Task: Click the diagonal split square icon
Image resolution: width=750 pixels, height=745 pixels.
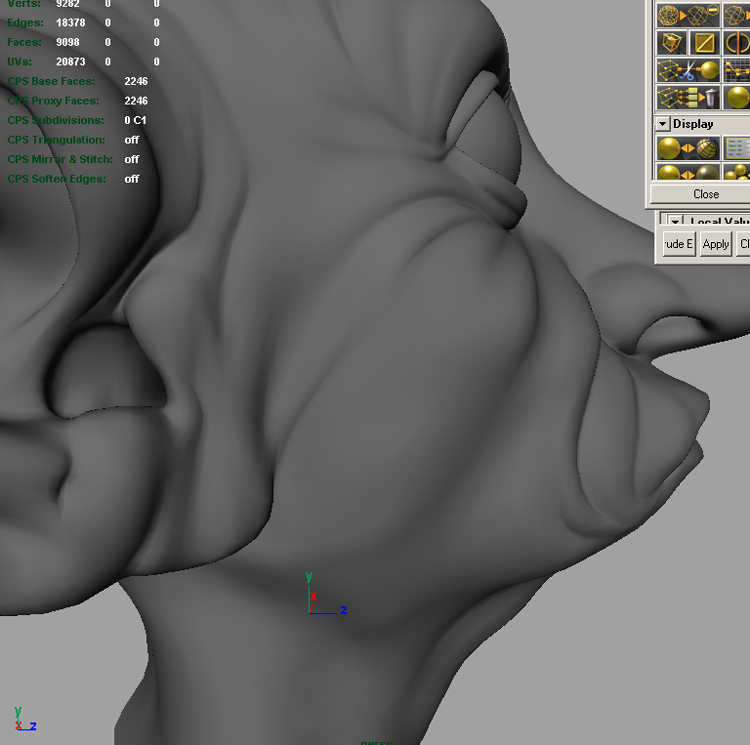Action: point(705,43)
